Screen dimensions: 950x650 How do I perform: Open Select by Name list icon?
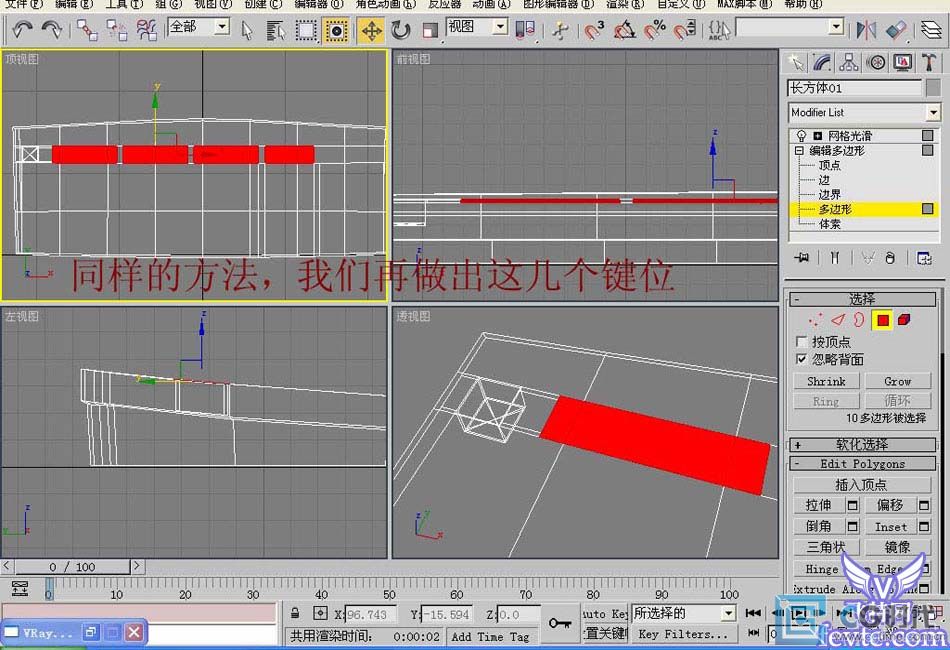point(276,30)
